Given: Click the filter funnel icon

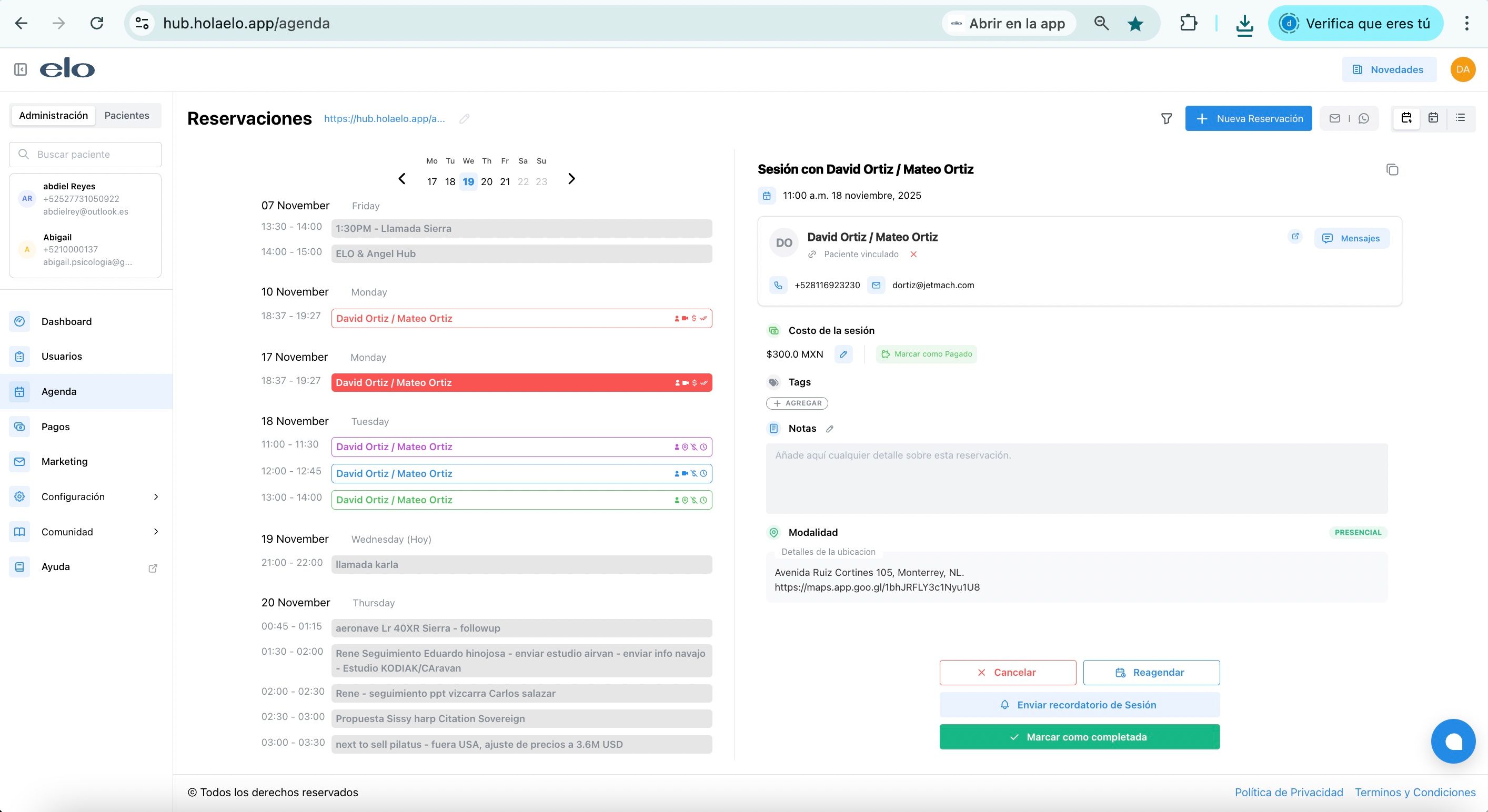Looking at the screenshot, I should 1167,118.
